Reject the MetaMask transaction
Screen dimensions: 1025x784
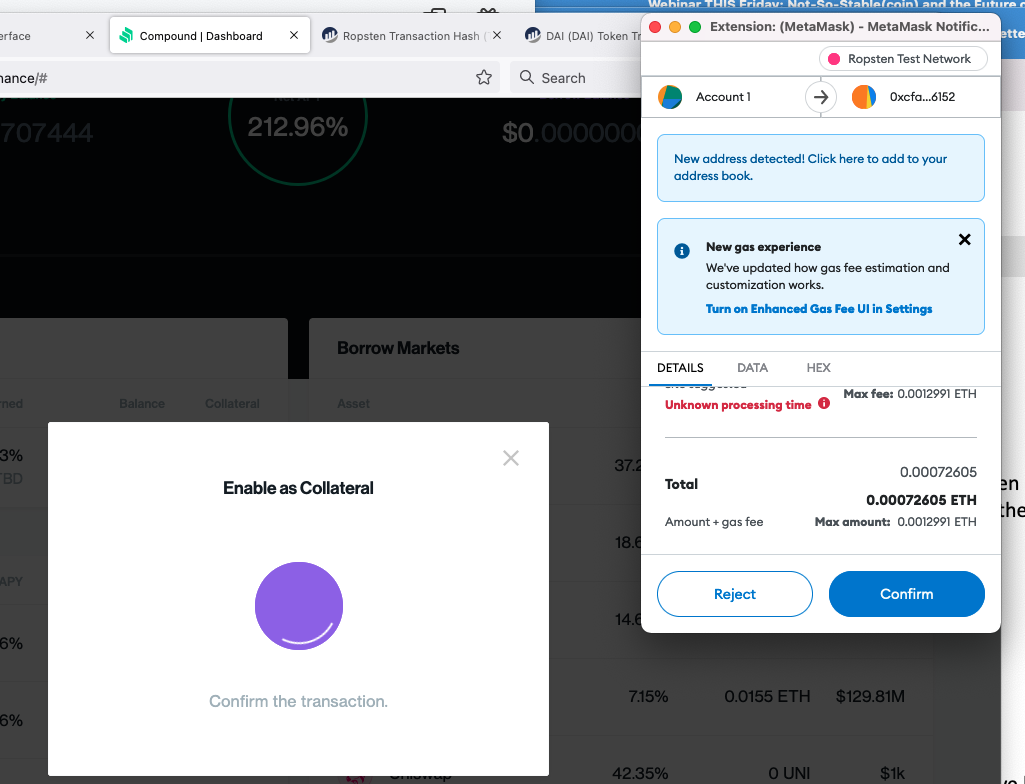click(x=735, y=594)
